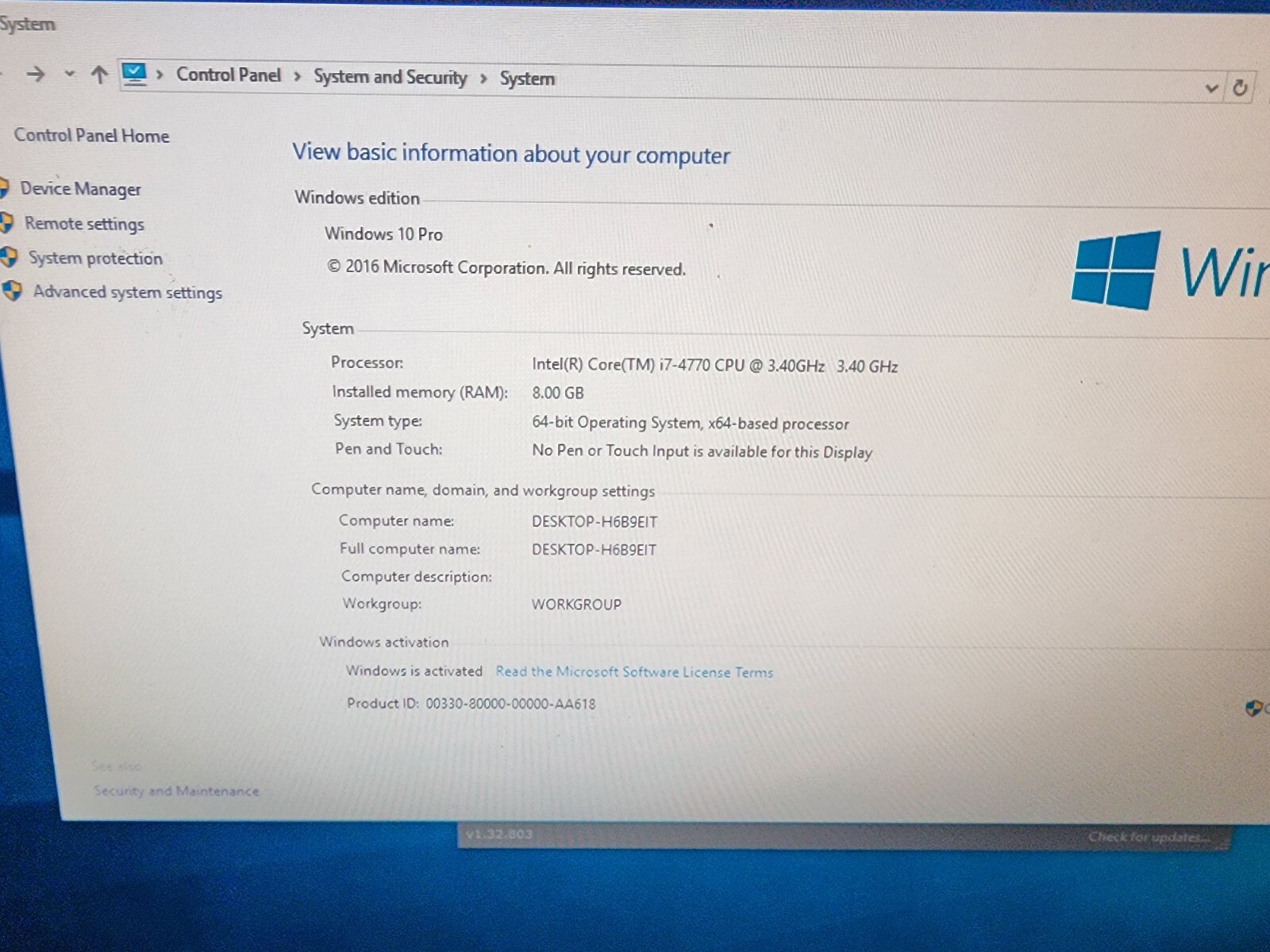Click the Computer name value DESKTOP-H6B9EIT

pyautogui.click(x=595, y=522)
